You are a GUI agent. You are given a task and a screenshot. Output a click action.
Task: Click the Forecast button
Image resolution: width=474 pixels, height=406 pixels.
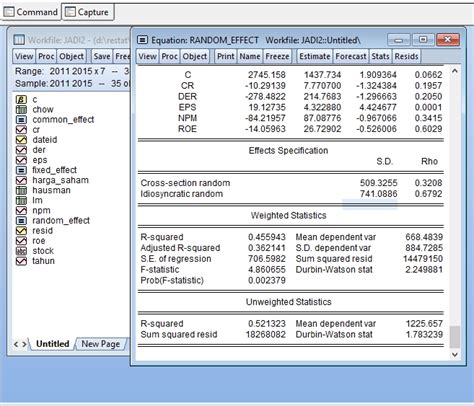pyautogui.click(x=351, y=56)
